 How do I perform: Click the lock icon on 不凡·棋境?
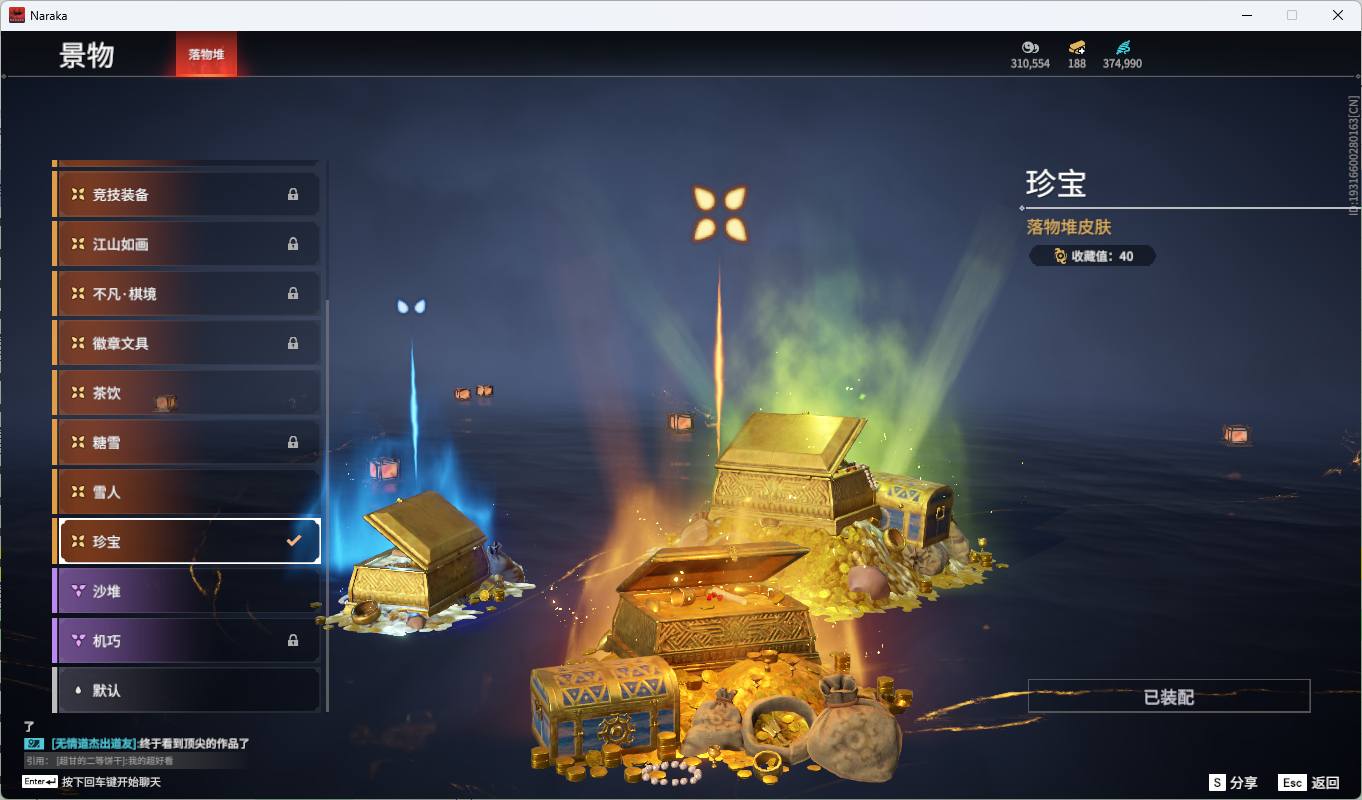tap(293, 293)
